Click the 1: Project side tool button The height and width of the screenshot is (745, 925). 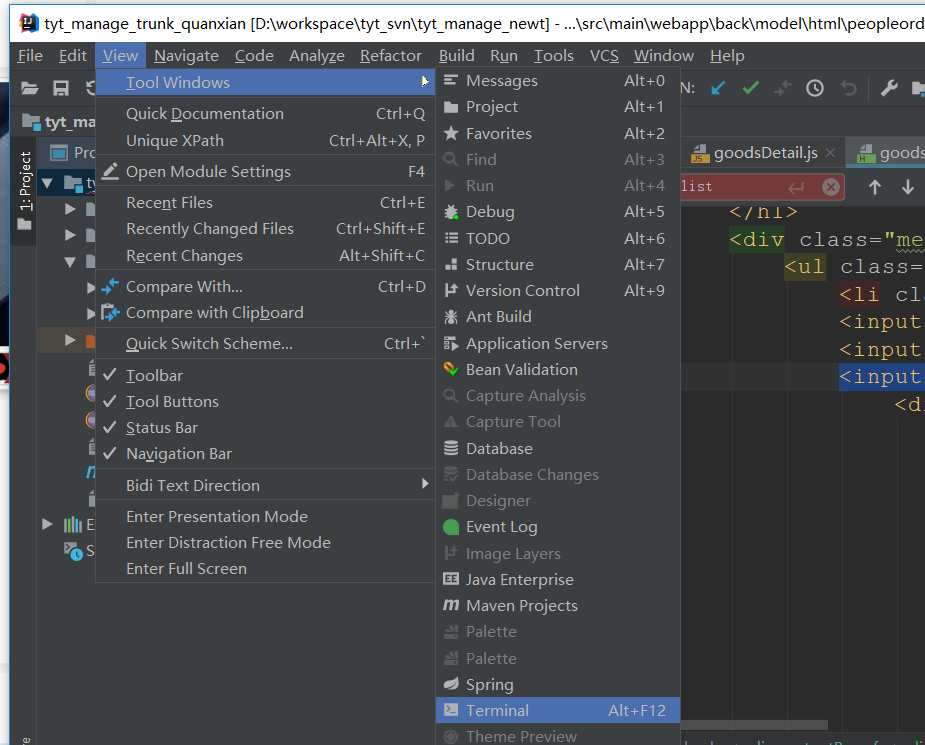[25, 191]
